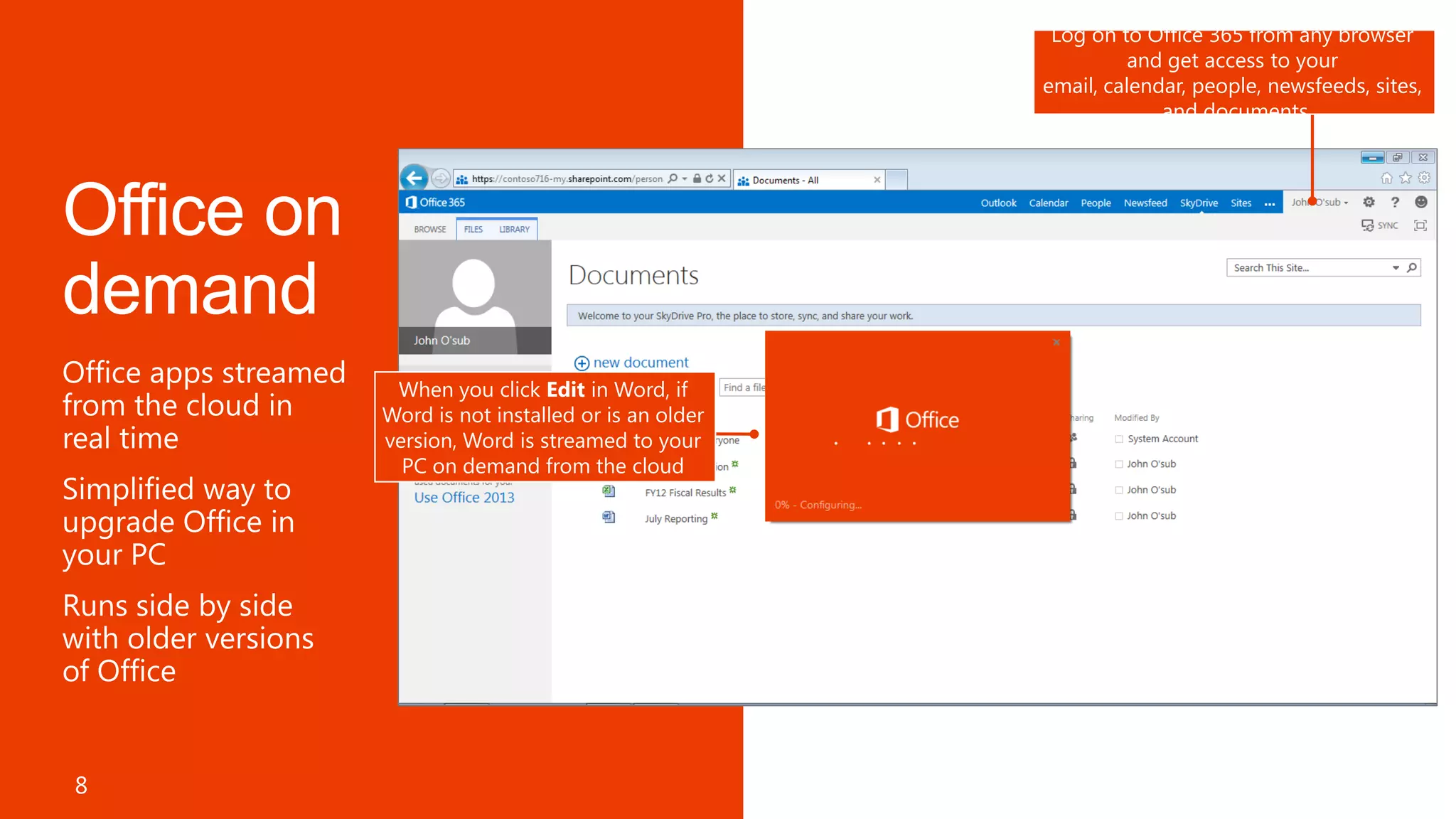The image size is (1456, 819).
Task: Click the stop loading X in address bar
Action: click(722, 178)
